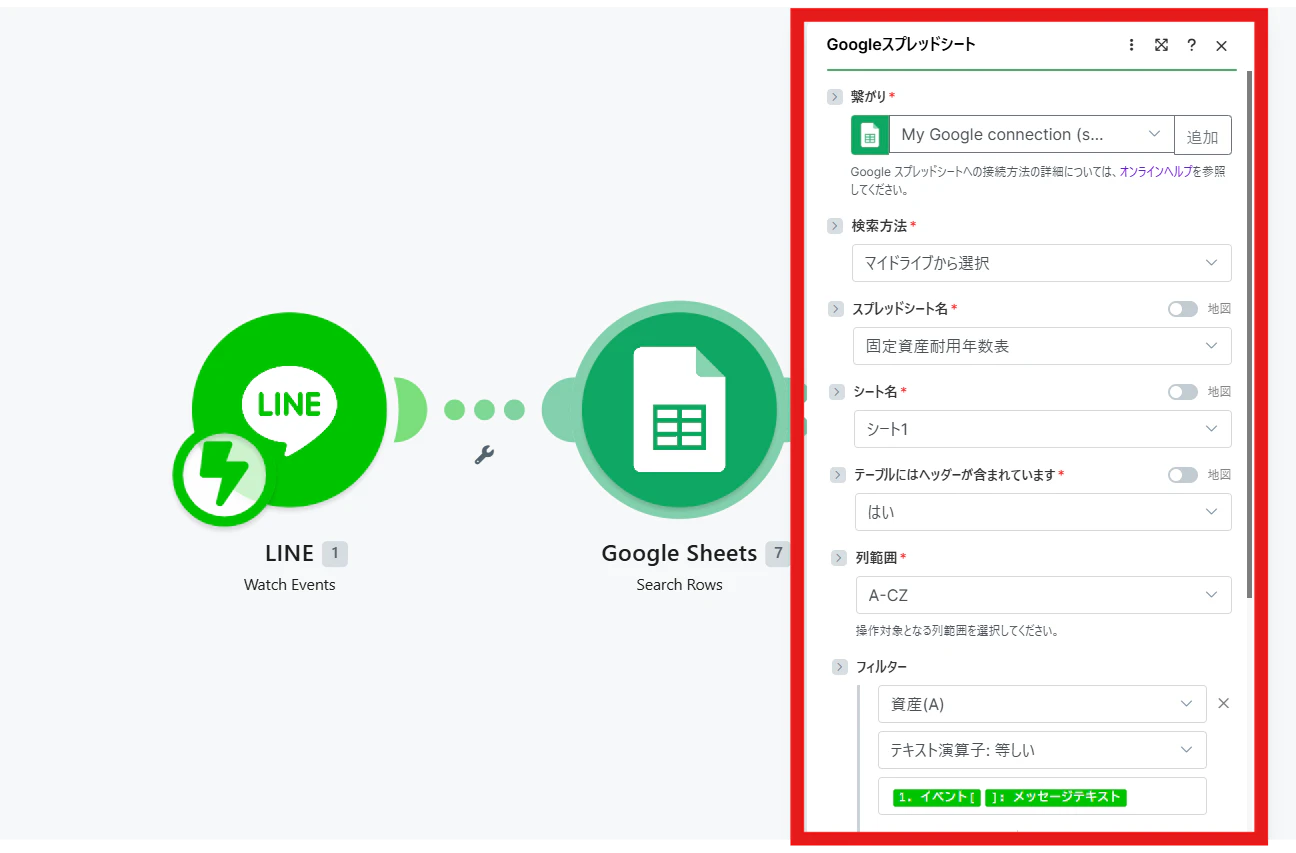This screenshot has width=1296, height=853.
Task: Toggle 地図 switch for テーブルにはヘッダー field
Action: [1183, 475]
